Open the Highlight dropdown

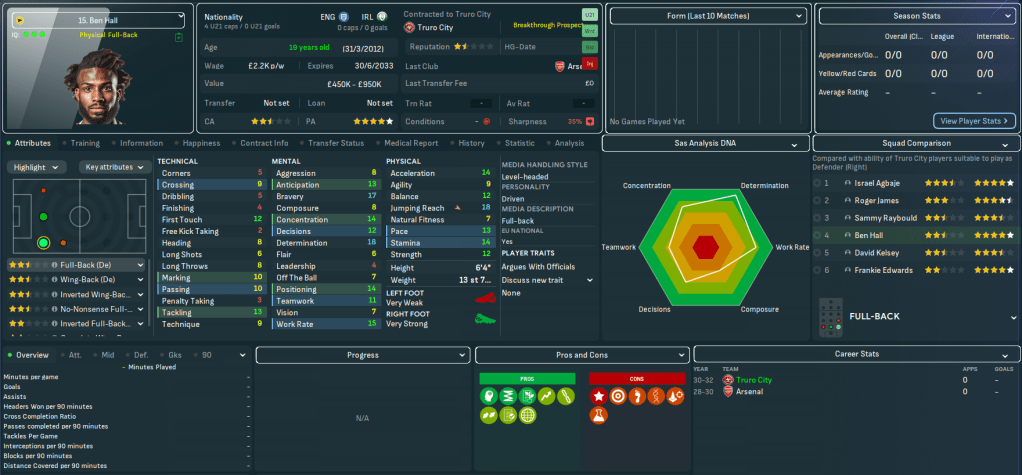[39, 167]
